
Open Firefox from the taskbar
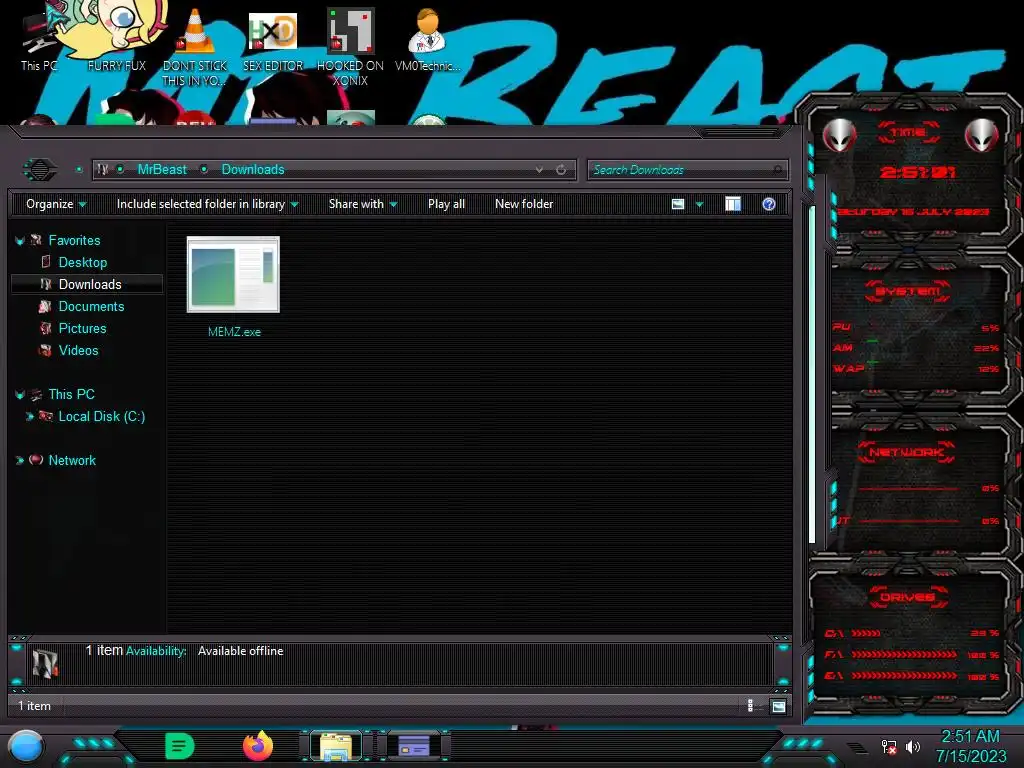[258, 746]
